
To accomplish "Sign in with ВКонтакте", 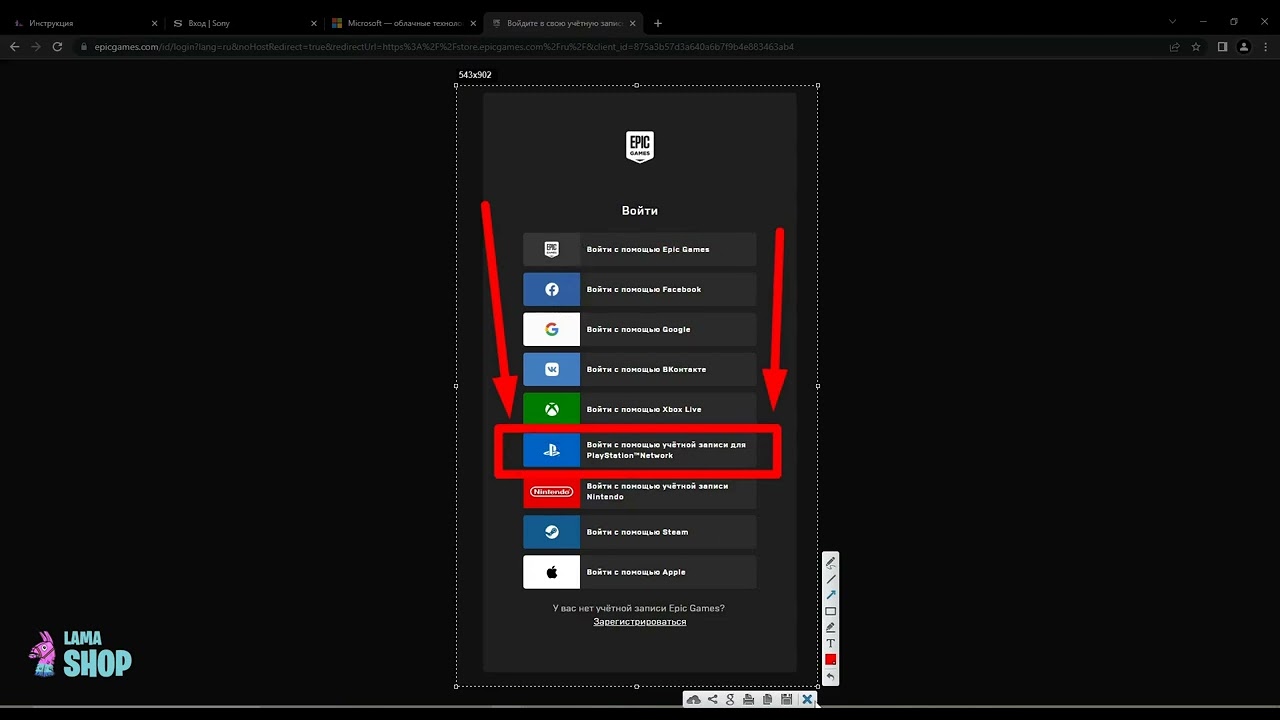I will click(639, 369).
